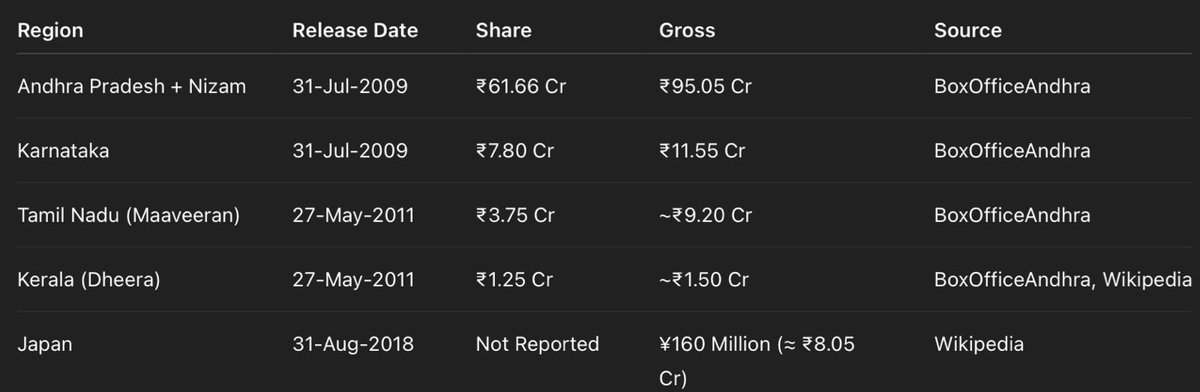The height and width of the screenshot is (392, 1200).
Task: Click the ₹7.80 Cr share value
Action: [515, 151]
